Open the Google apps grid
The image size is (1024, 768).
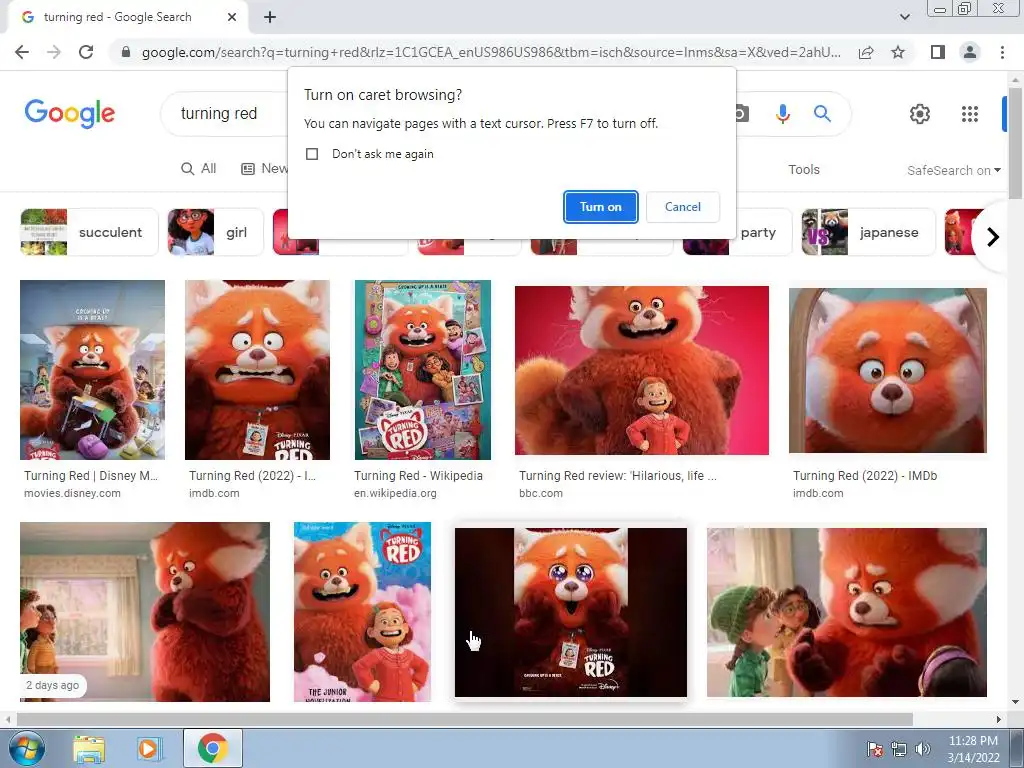(x=970, y=114)
